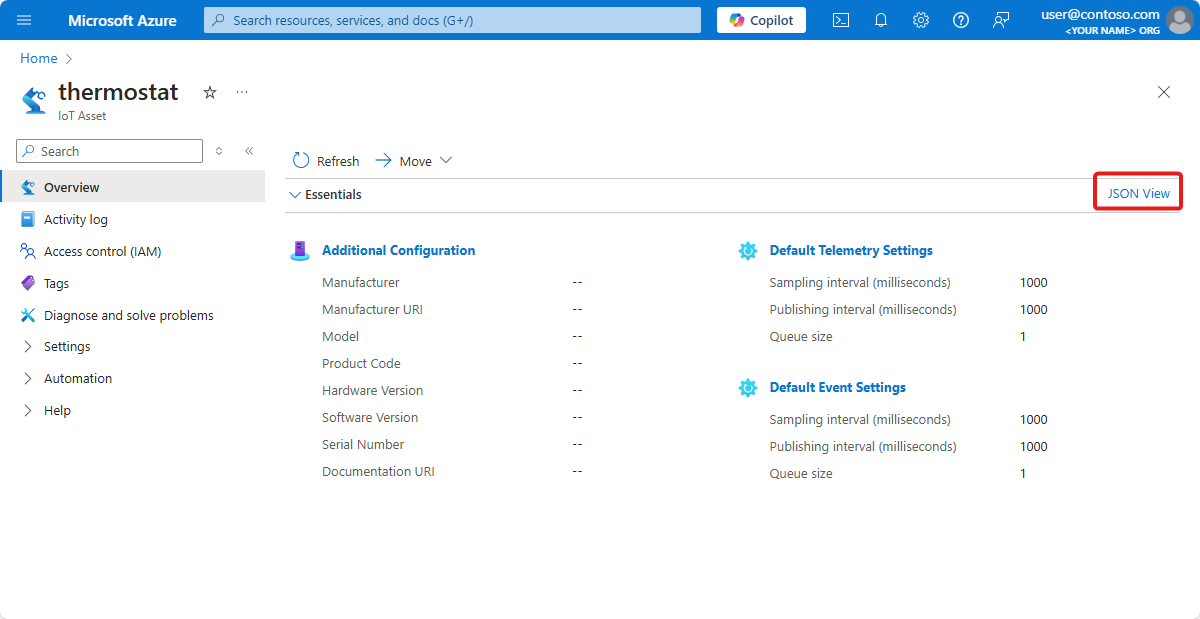Collapse the sidebar with the double chevron

[249, 151]
